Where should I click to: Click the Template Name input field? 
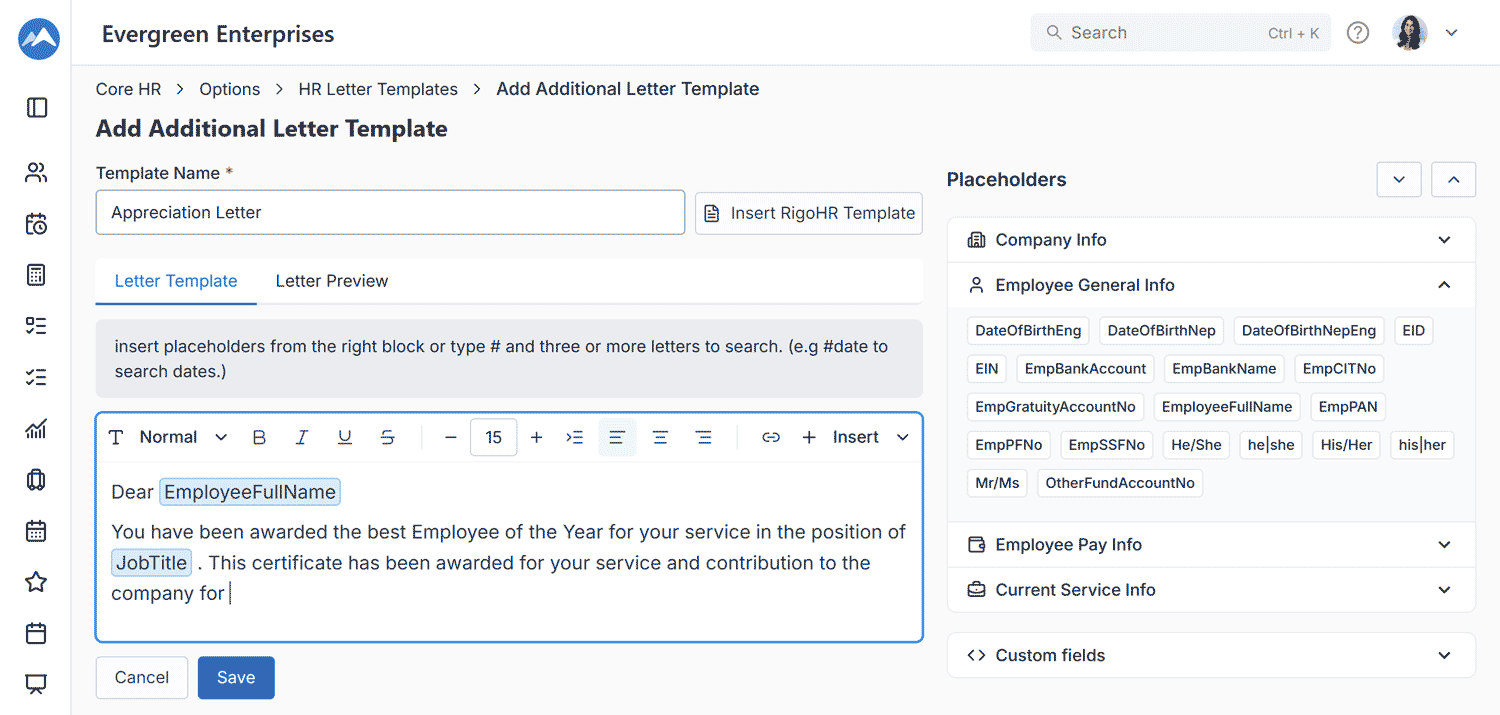tap(390, 213)
